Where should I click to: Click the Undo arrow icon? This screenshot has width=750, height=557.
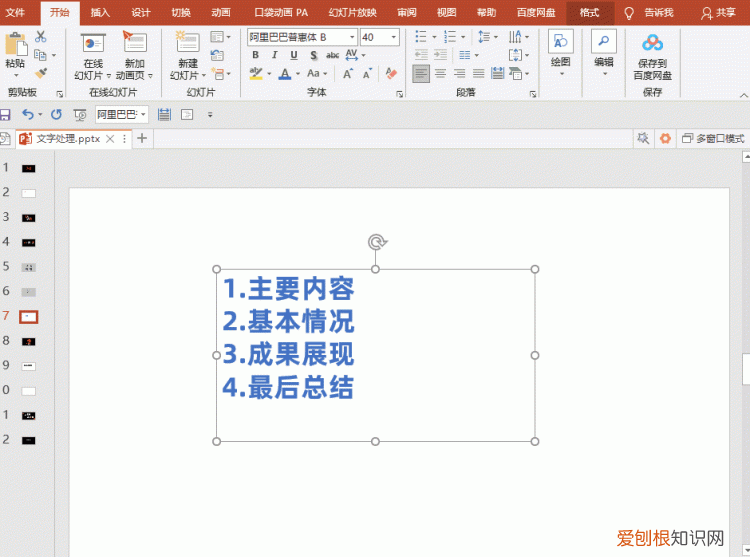point(28,114)
